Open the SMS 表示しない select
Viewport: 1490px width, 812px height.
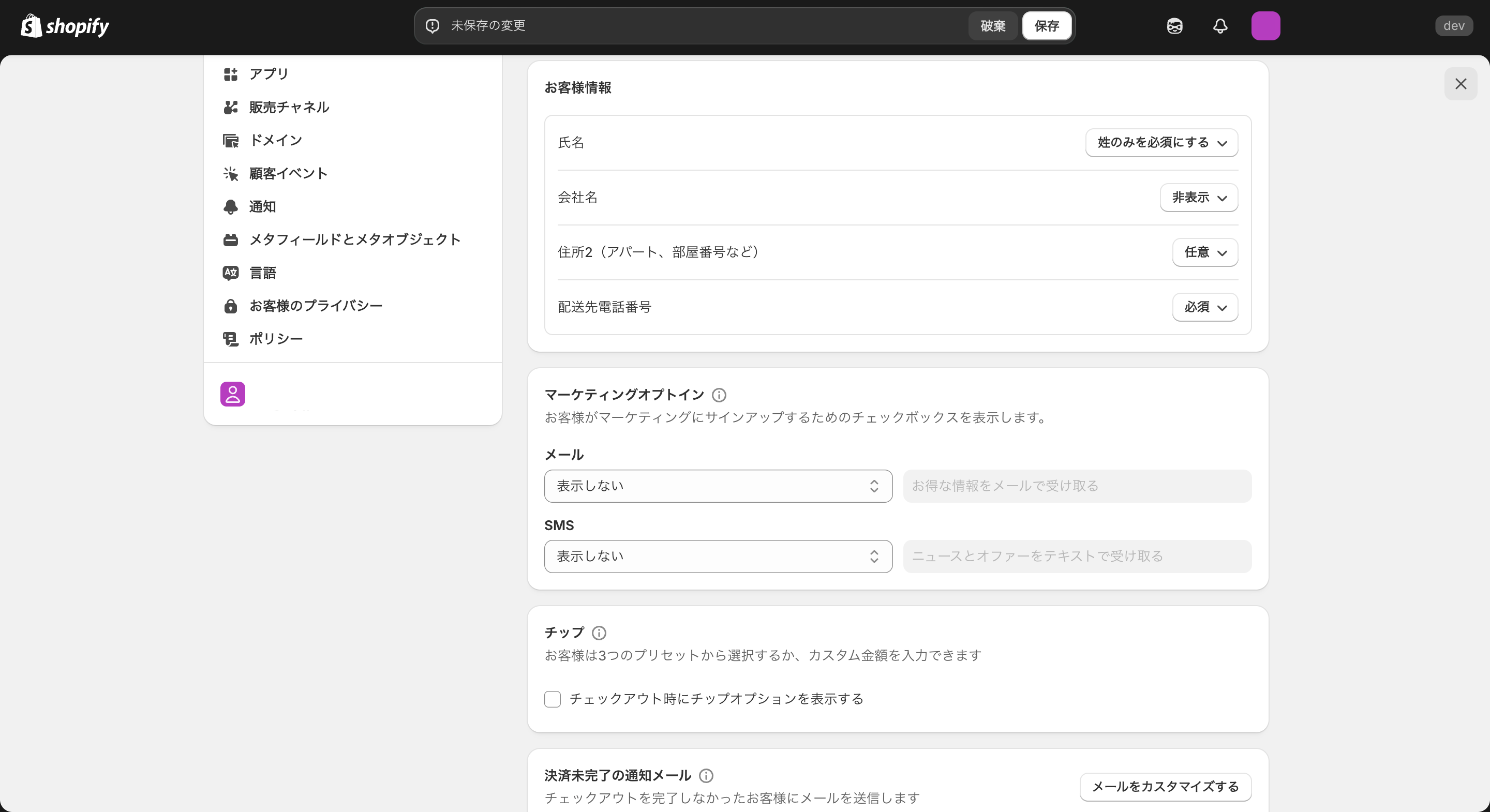click(719, 557)
